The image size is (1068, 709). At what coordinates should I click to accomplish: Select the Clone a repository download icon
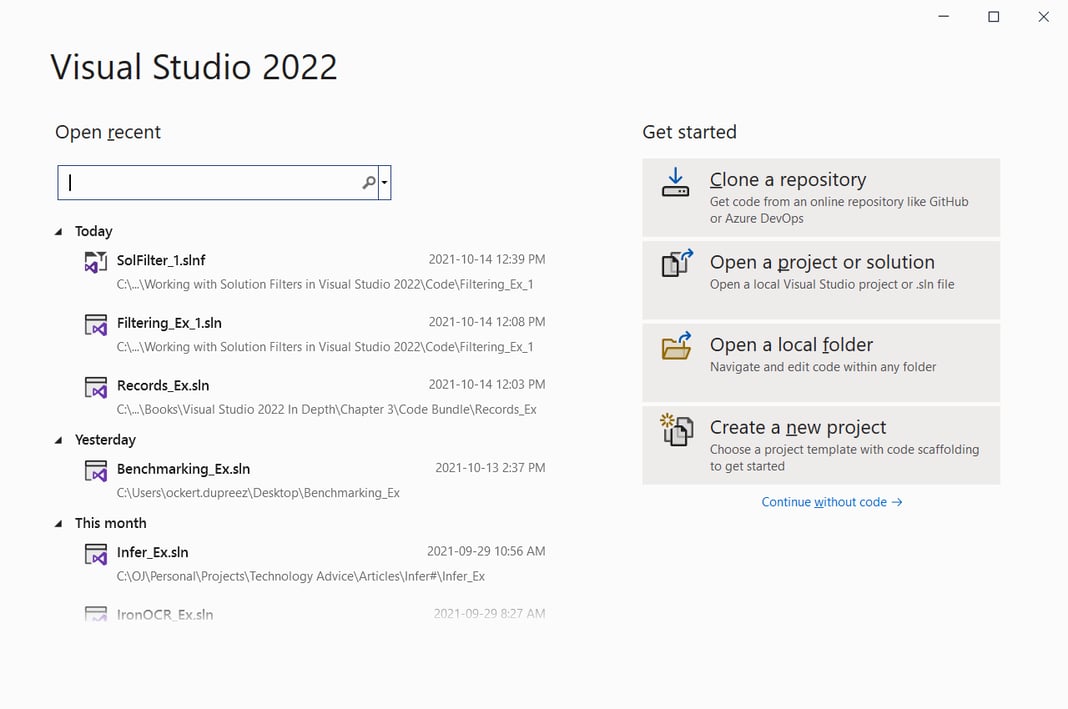(x=675, y=183)
